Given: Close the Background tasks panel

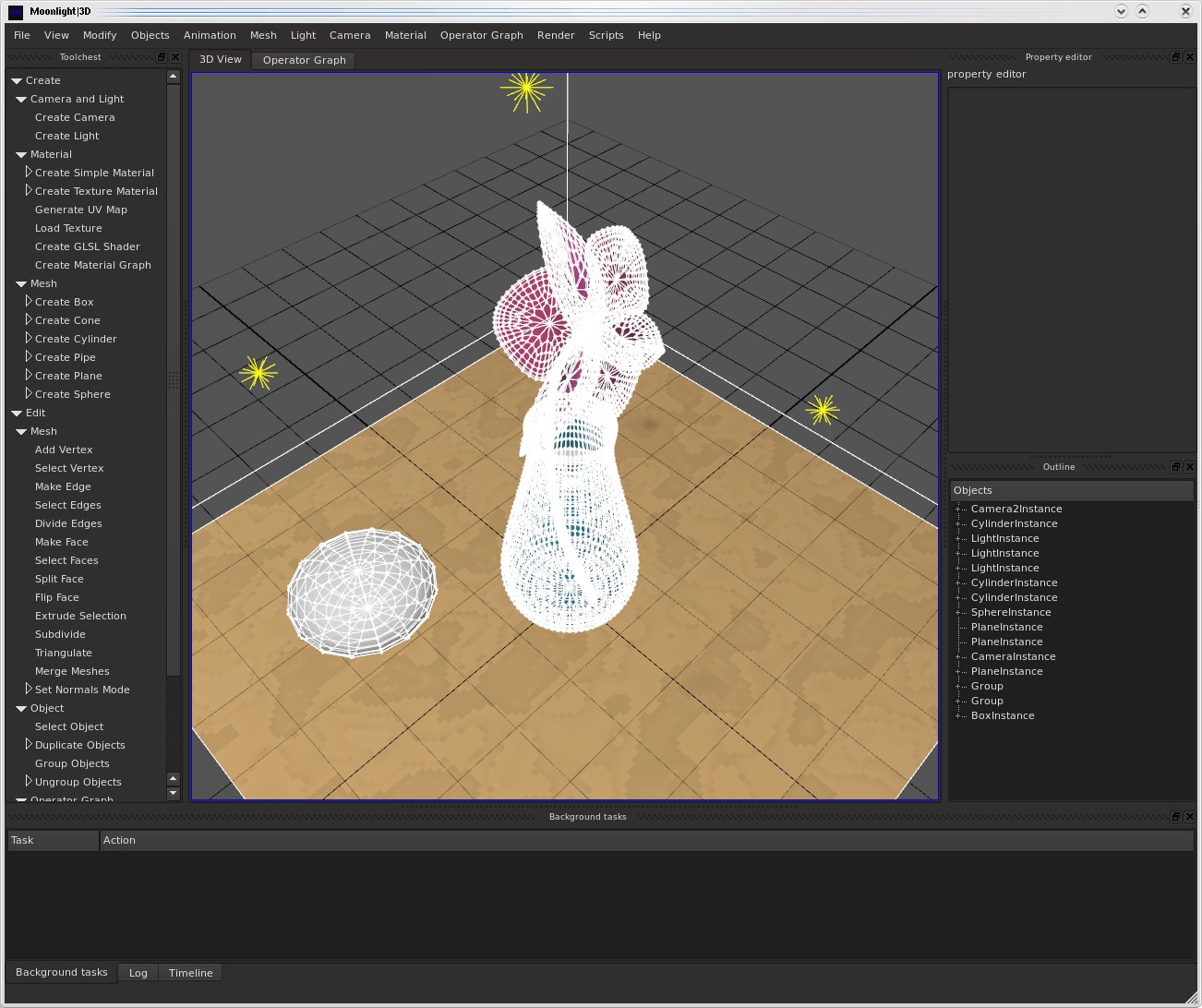Looking at the screenshot, I should tap(1189, 817).
